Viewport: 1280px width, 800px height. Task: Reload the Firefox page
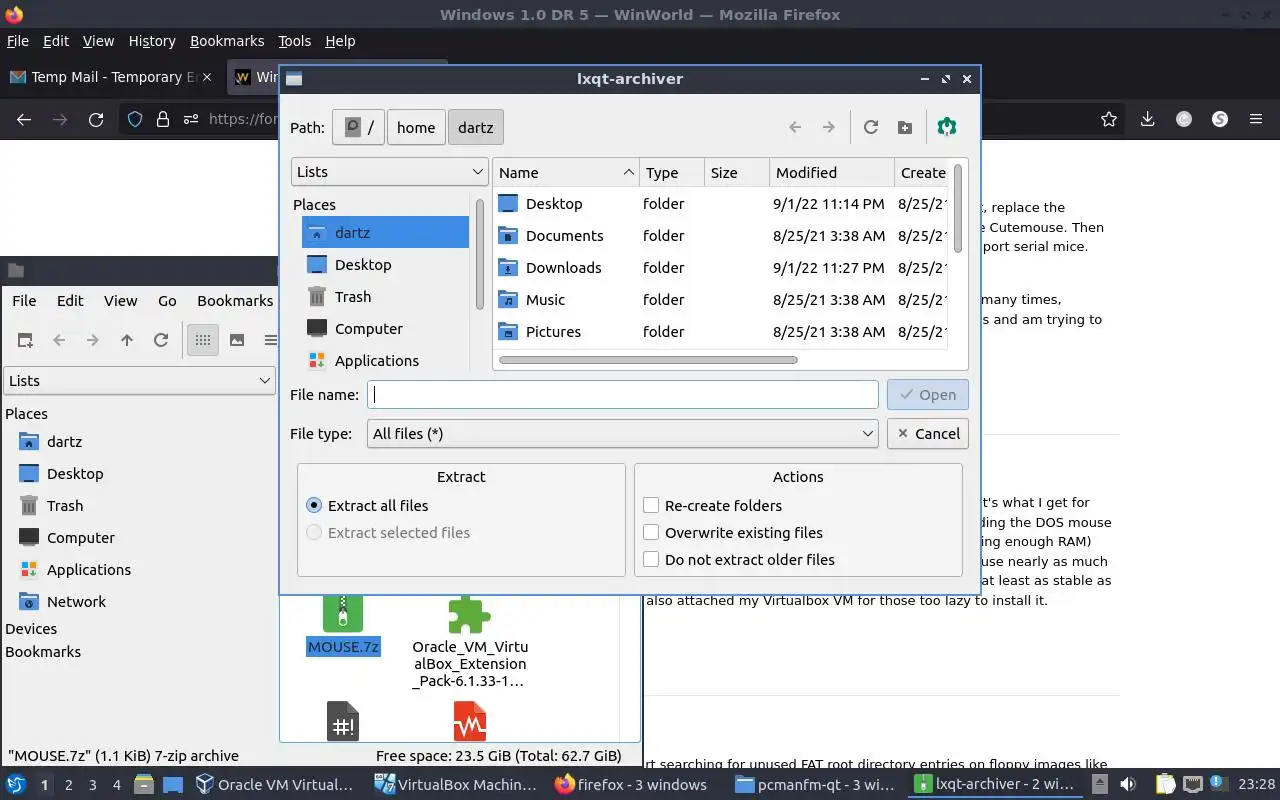[96, 119]
